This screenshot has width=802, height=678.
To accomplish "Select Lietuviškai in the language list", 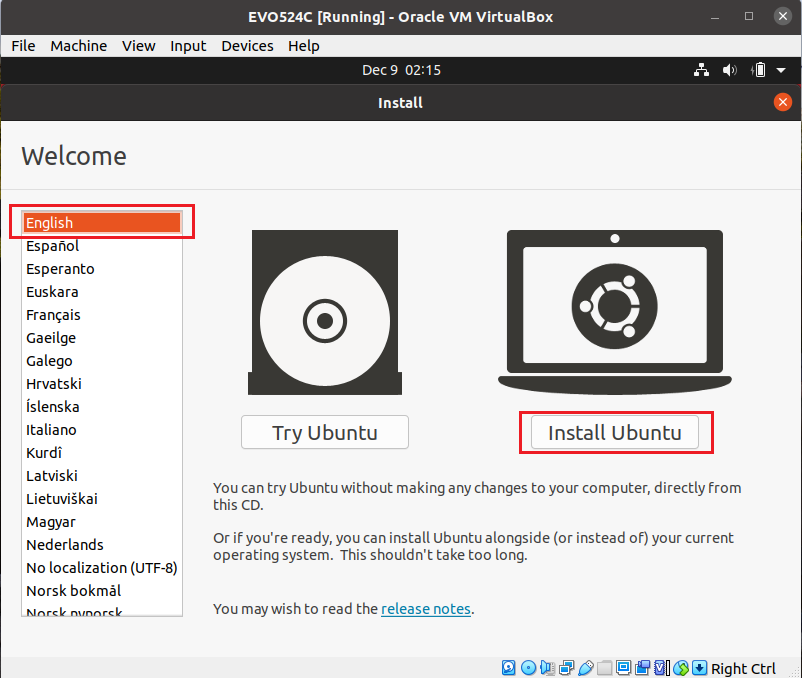I will tap(102, 499).
